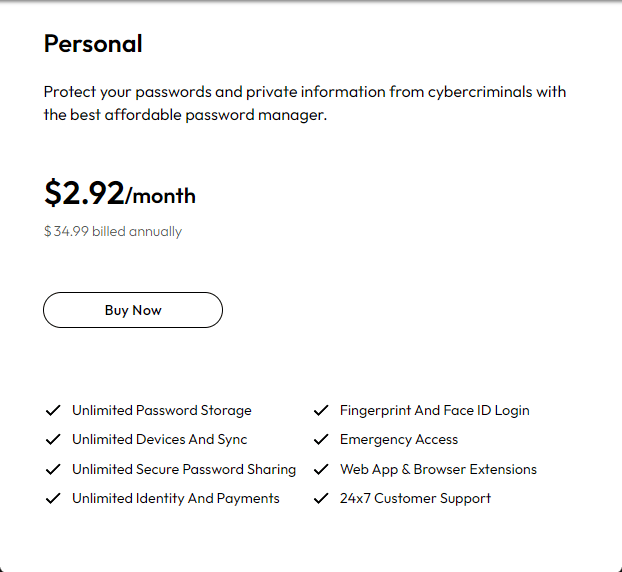
Task: Click the Fingerprint And Face ID Login text
Action: point(435,410)
